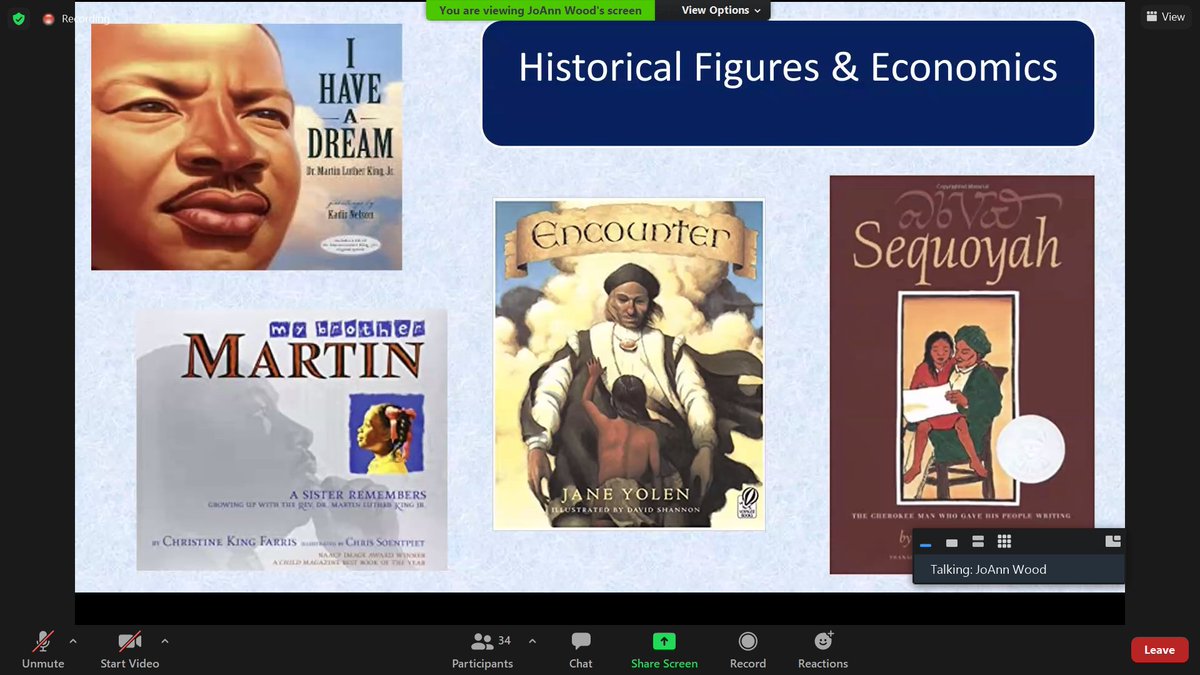
Task: Switch video panel to grid view
Action: point(1004,542)
